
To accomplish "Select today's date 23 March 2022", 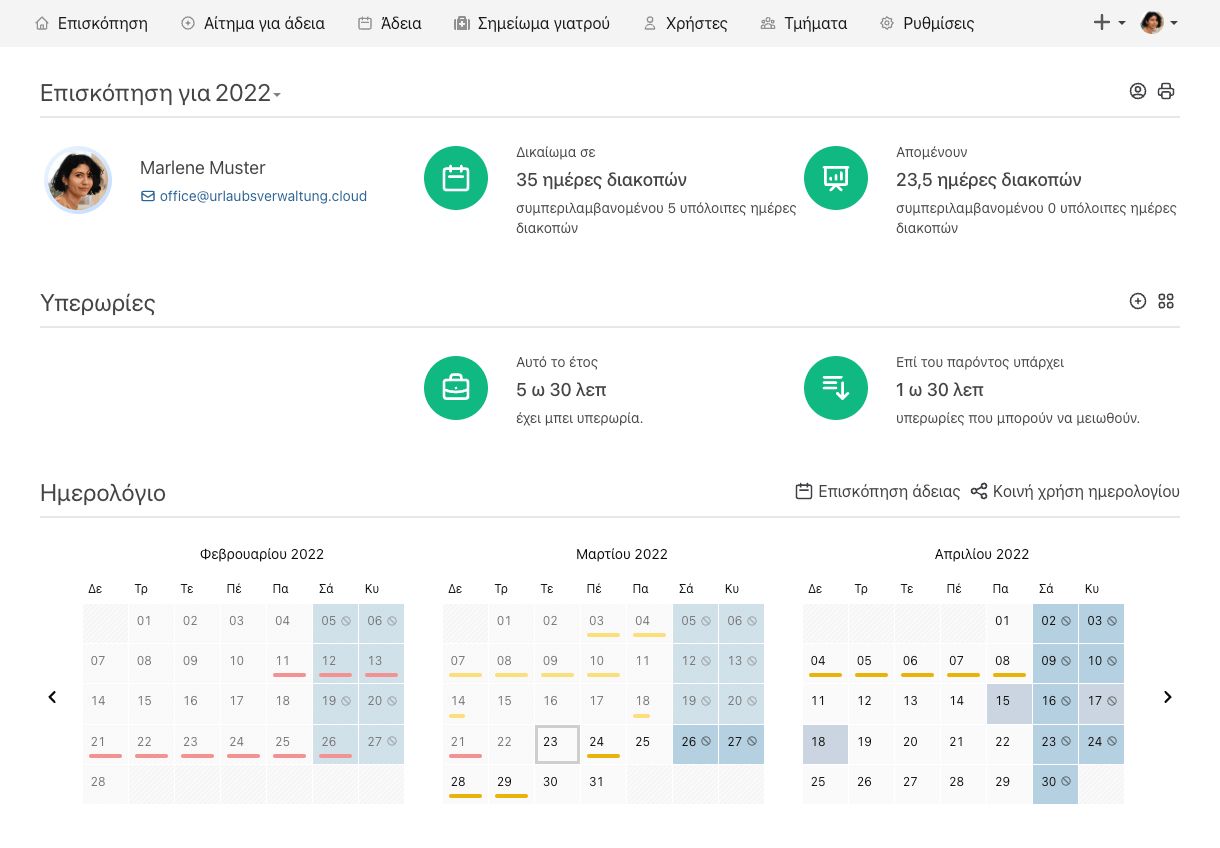I will 557,744.
